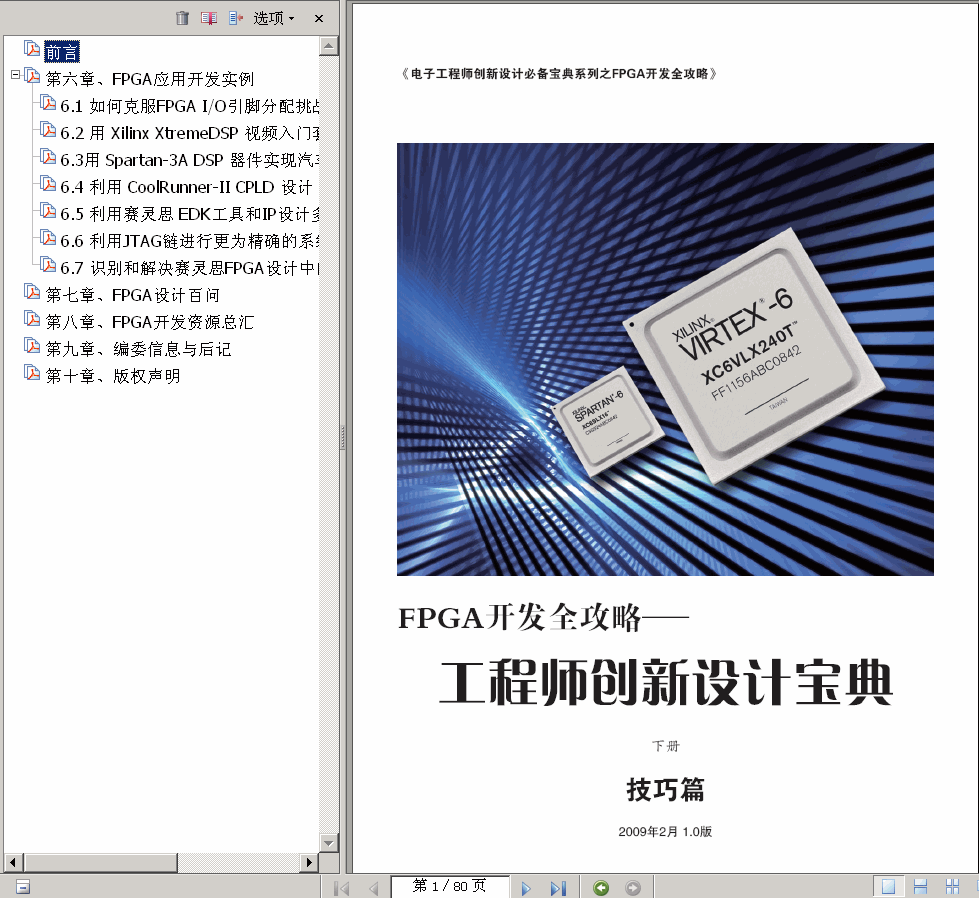Click the icon in the bottom-left status bar
The height and width of the screenshot is (898, 979).
(22, 887)
